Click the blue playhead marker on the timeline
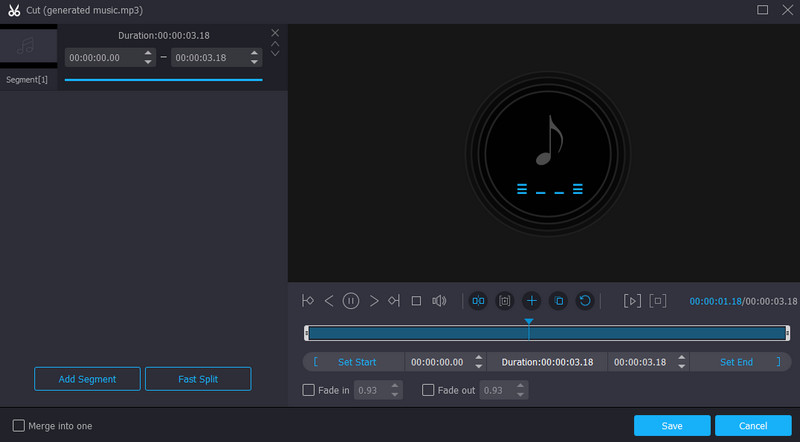 click(x=528, y=322)
